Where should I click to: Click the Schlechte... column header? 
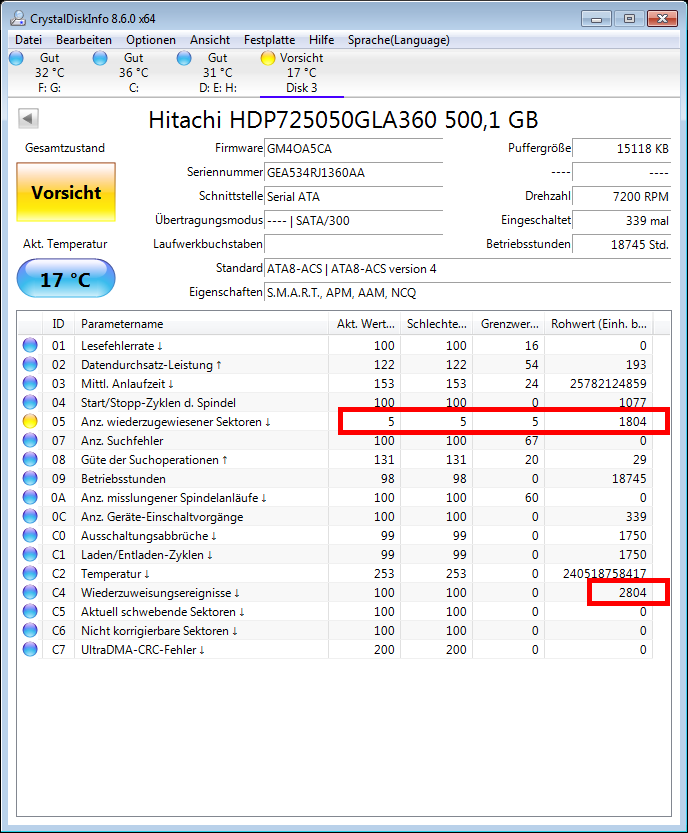437,324
